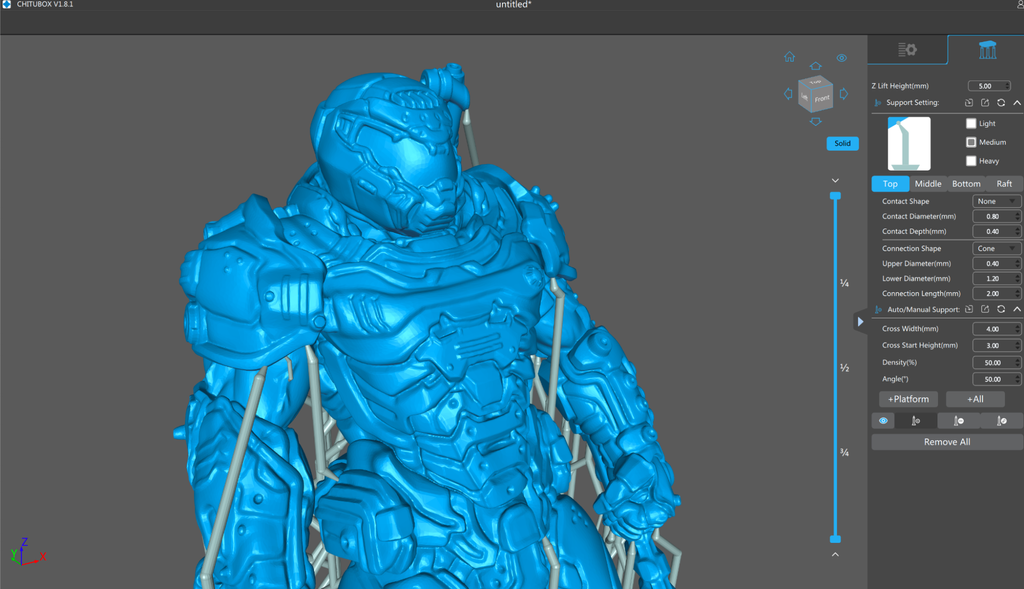Reset Support Setting using the refresh icon
The image size is (1024, 589).
(1001, 102)
